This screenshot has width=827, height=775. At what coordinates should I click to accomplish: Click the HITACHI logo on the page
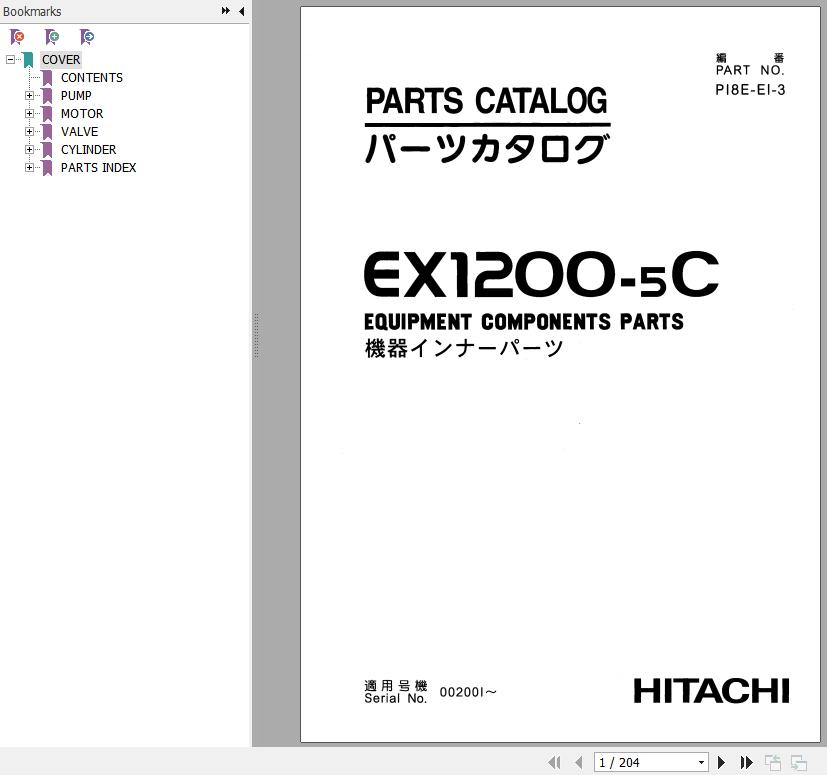pos(711,691)
